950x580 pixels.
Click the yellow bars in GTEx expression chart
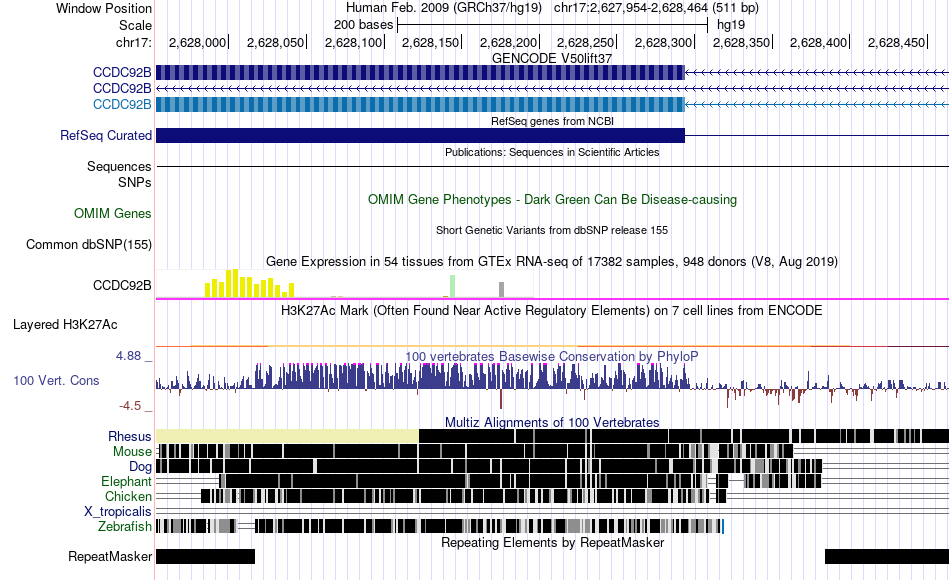point(249,284)
